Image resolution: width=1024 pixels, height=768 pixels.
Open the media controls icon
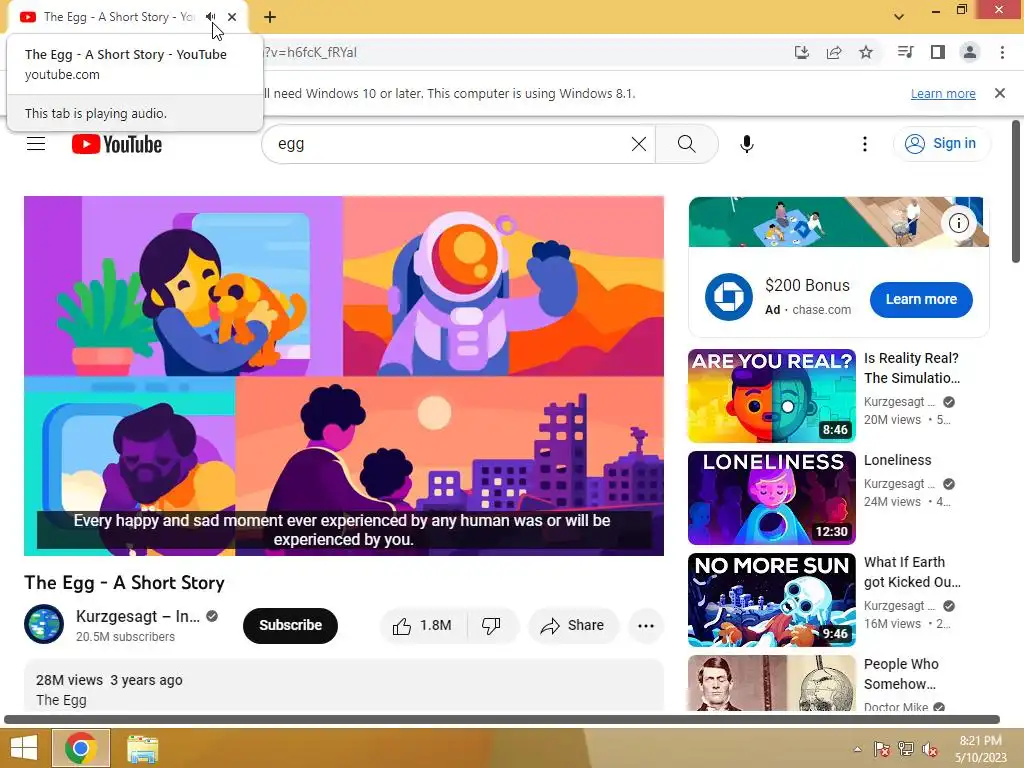click(x=905, y=52)
